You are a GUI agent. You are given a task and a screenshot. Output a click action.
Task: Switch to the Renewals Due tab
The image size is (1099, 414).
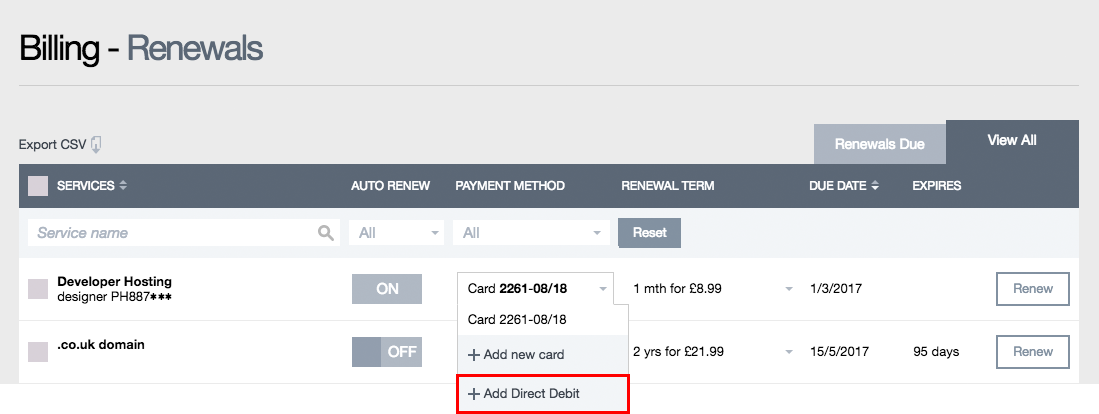pyautogui.click(x=879, y=144)
